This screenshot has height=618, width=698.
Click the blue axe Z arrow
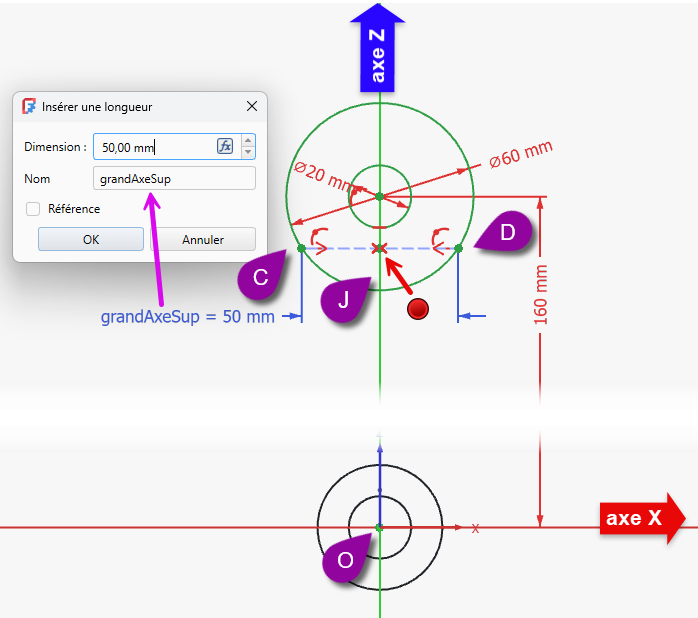(x=378, y=47)
